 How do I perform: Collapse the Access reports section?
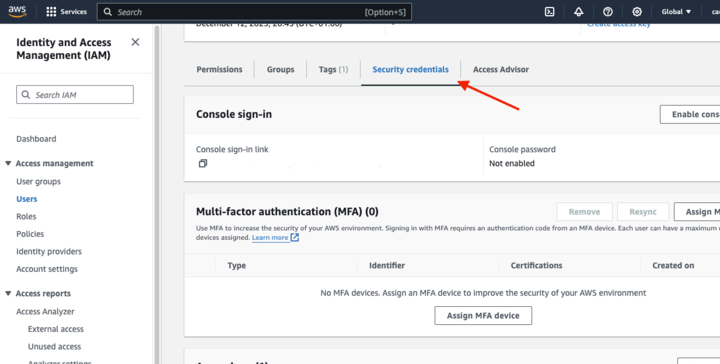[8, 293]
